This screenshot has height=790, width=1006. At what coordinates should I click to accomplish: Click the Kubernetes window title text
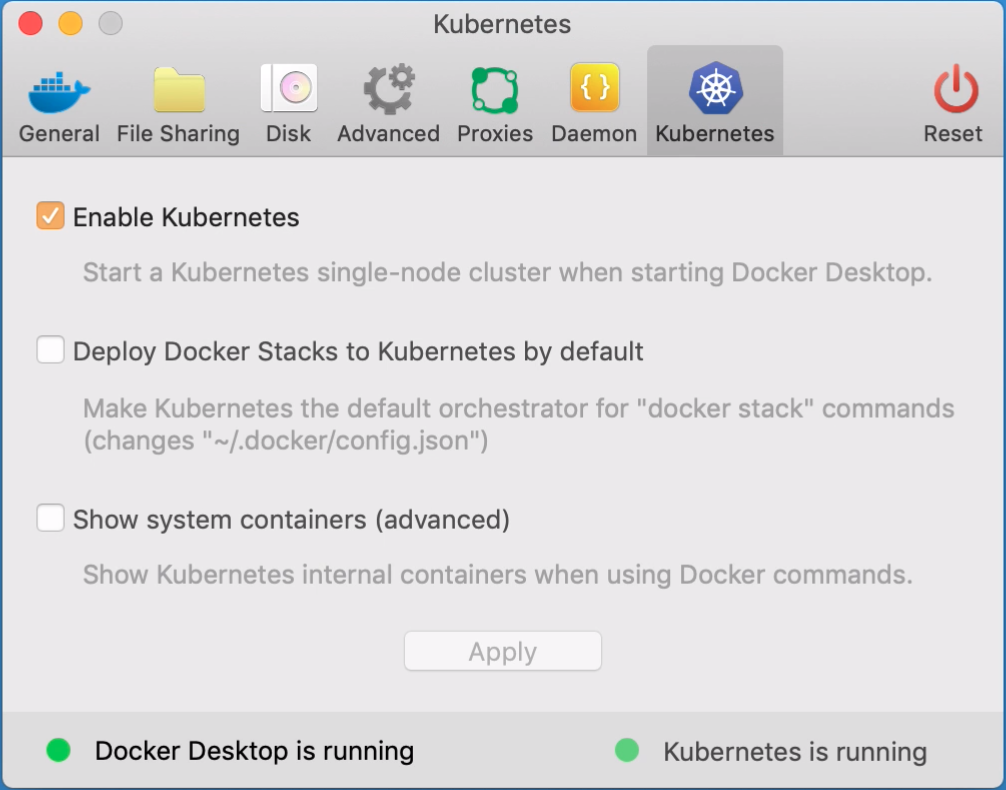click(x=502, y=24)
